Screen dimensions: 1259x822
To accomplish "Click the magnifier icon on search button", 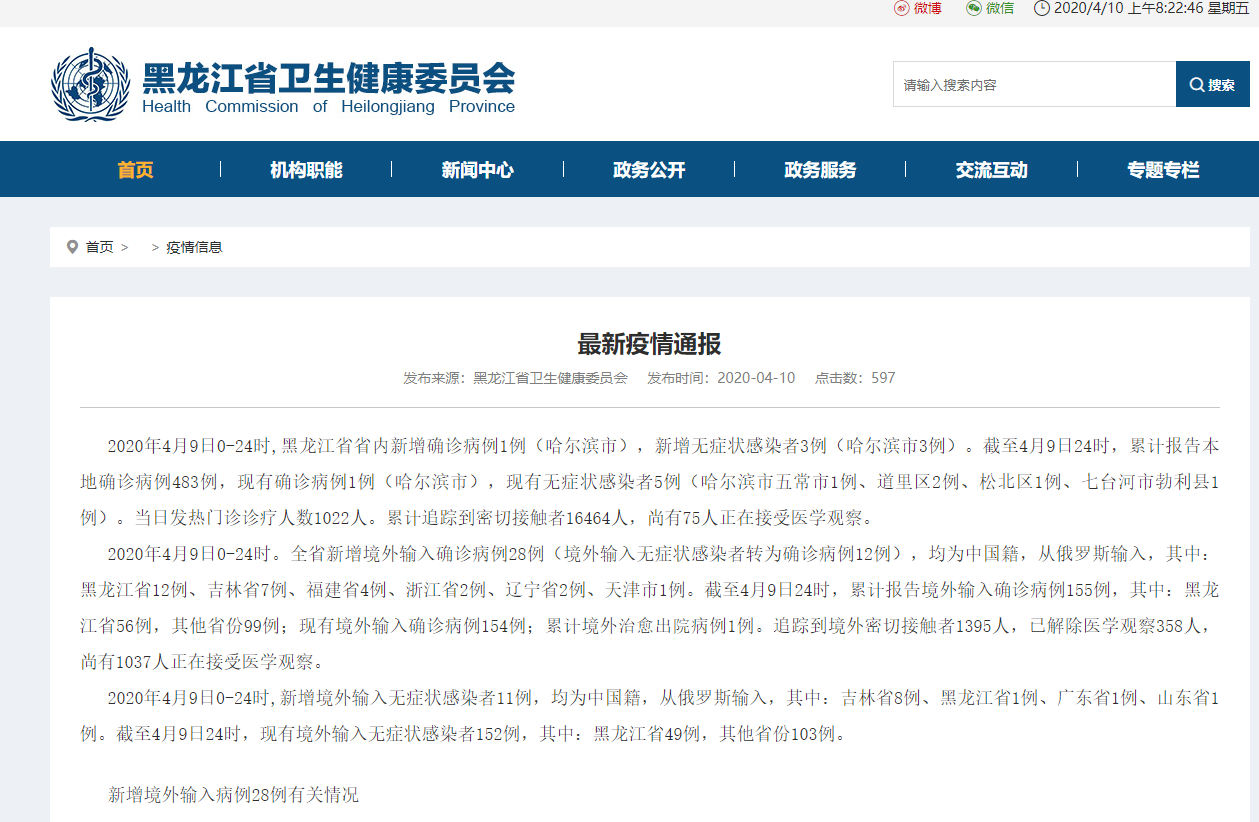I will pos(1196,85).
